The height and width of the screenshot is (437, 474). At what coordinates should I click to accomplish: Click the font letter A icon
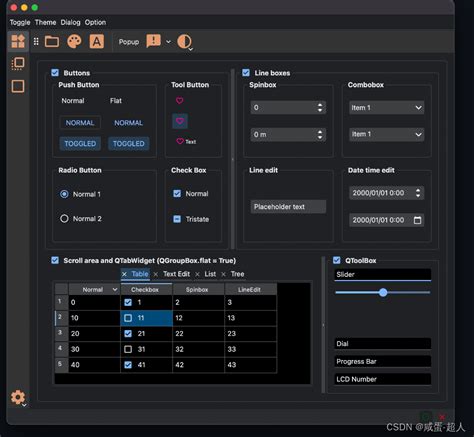click(x=97, y=42)
